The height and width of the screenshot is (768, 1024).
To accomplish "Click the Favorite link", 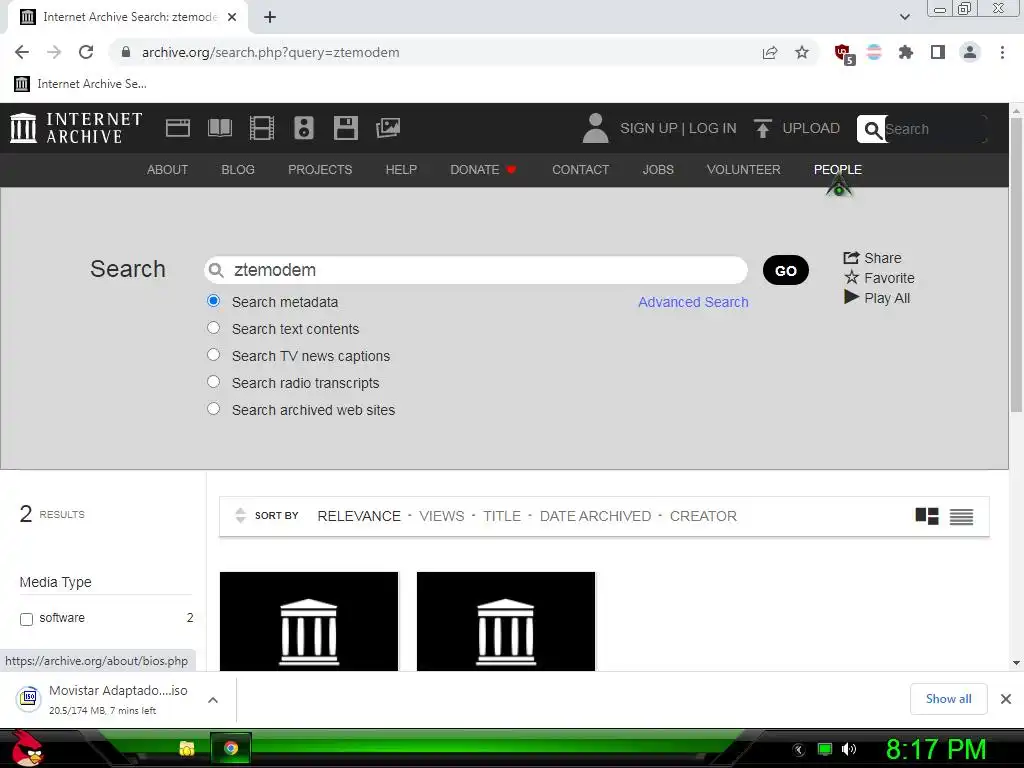I will click(879, 278).
